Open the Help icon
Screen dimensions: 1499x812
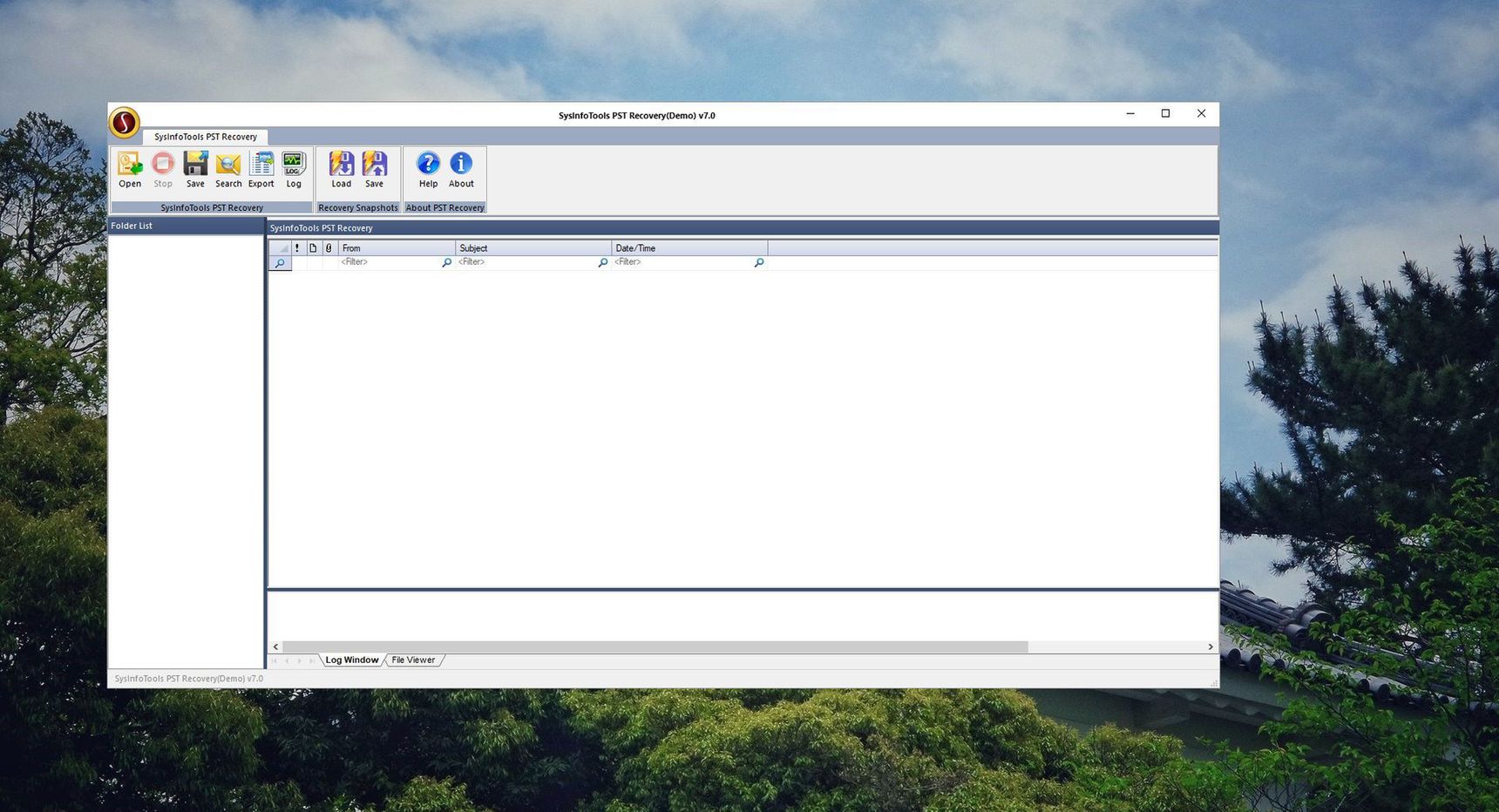428,169
